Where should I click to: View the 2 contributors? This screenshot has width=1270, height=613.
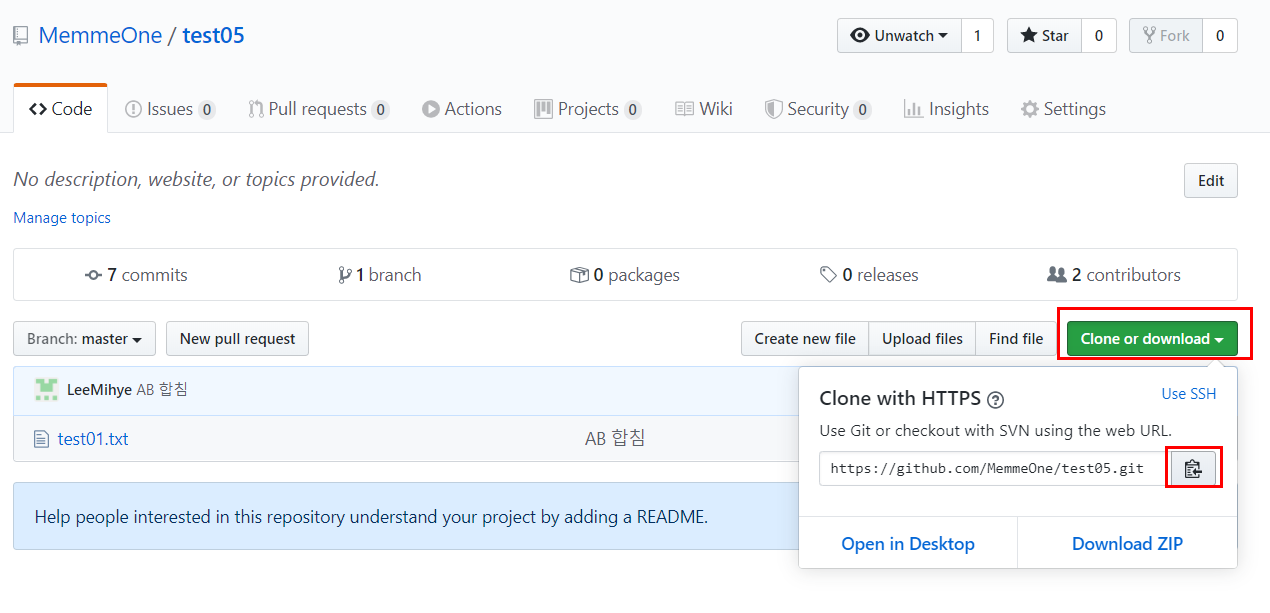1114,275
